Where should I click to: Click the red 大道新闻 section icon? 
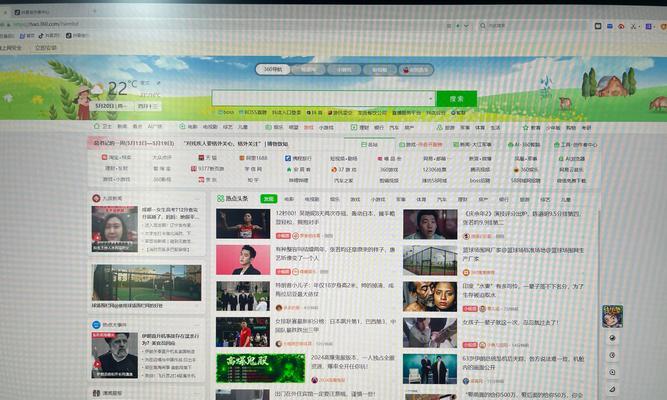click(96, 198)
